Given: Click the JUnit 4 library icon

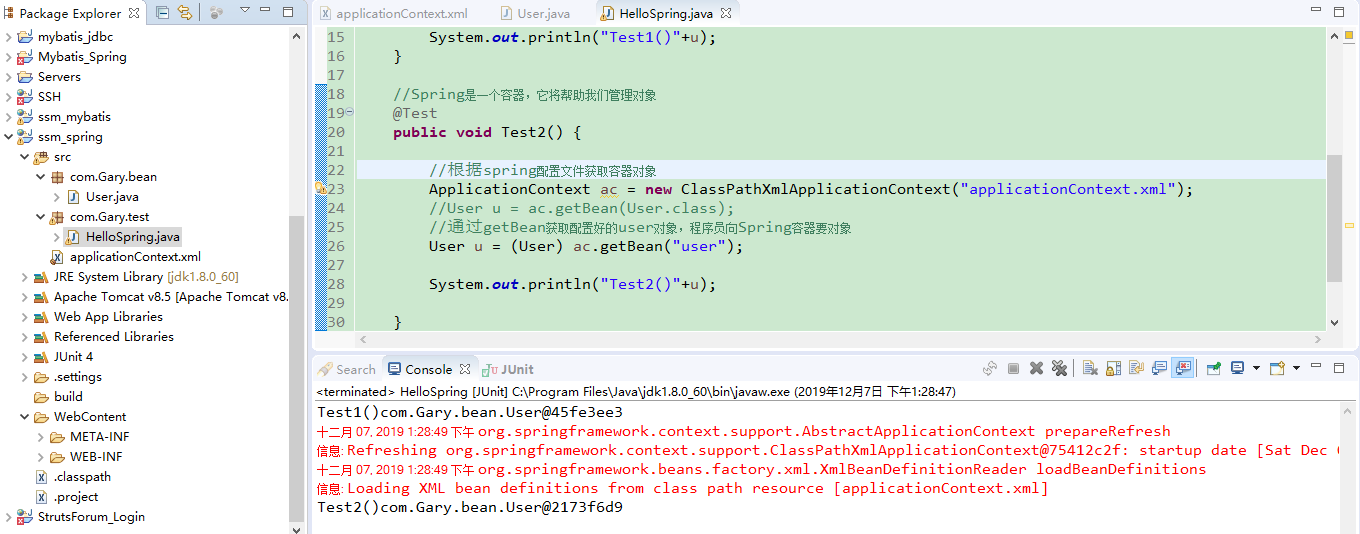Looking at the screenshot, I should [41, 357].
